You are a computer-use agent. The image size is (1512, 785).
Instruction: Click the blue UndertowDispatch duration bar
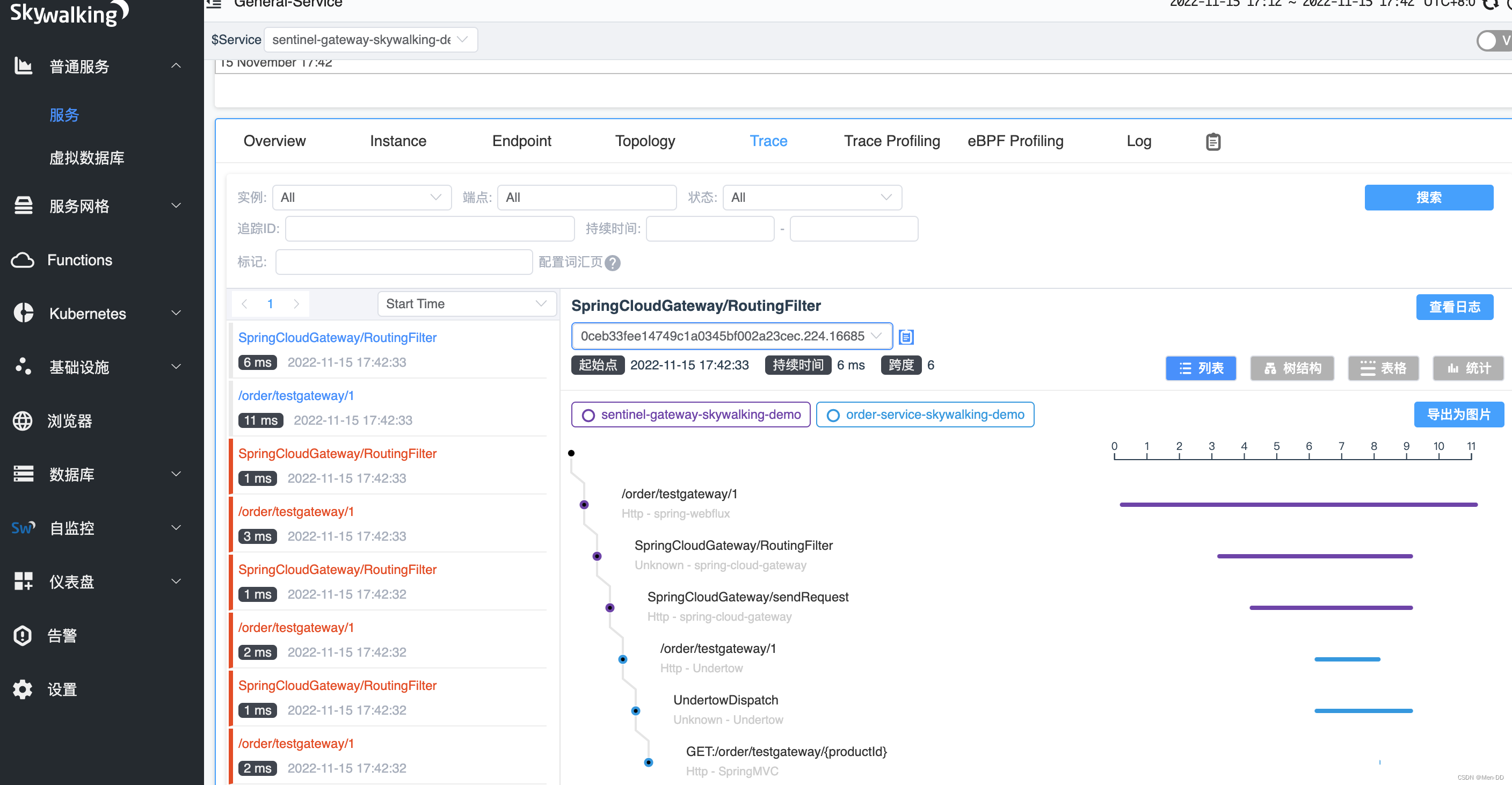1363,710
